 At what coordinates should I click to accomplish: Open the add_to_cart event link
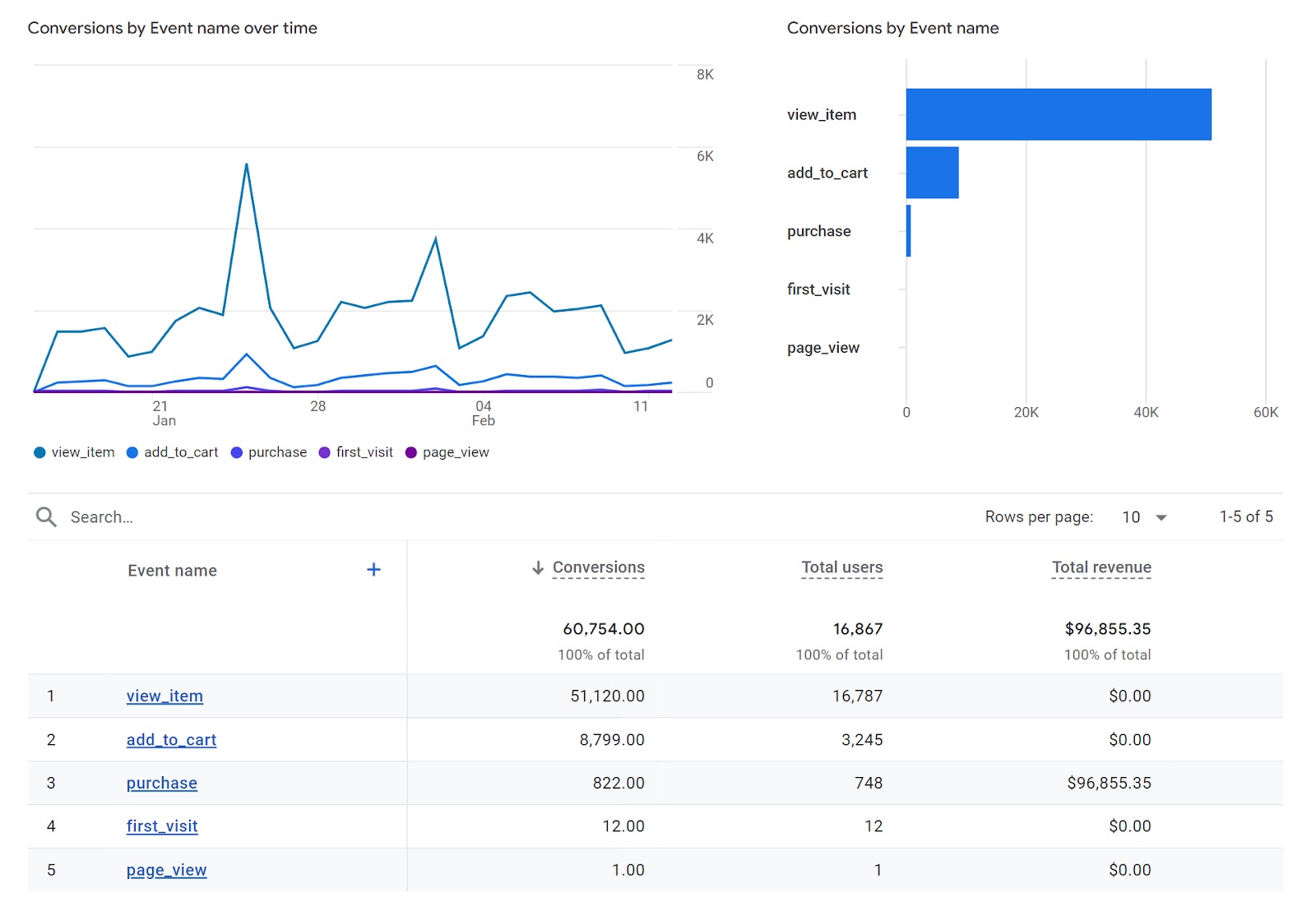pyautogui.click(x=171, y=740)
